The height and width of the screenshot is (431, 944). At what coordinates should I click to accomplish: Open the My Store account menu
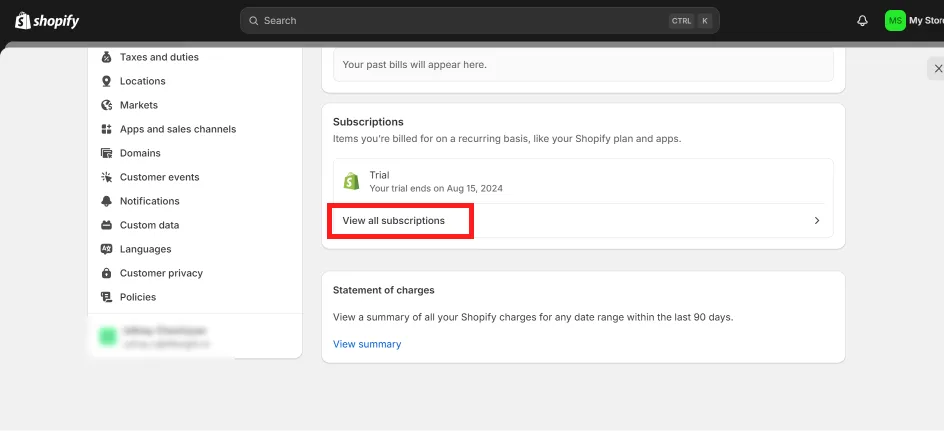tap(914, 20)
